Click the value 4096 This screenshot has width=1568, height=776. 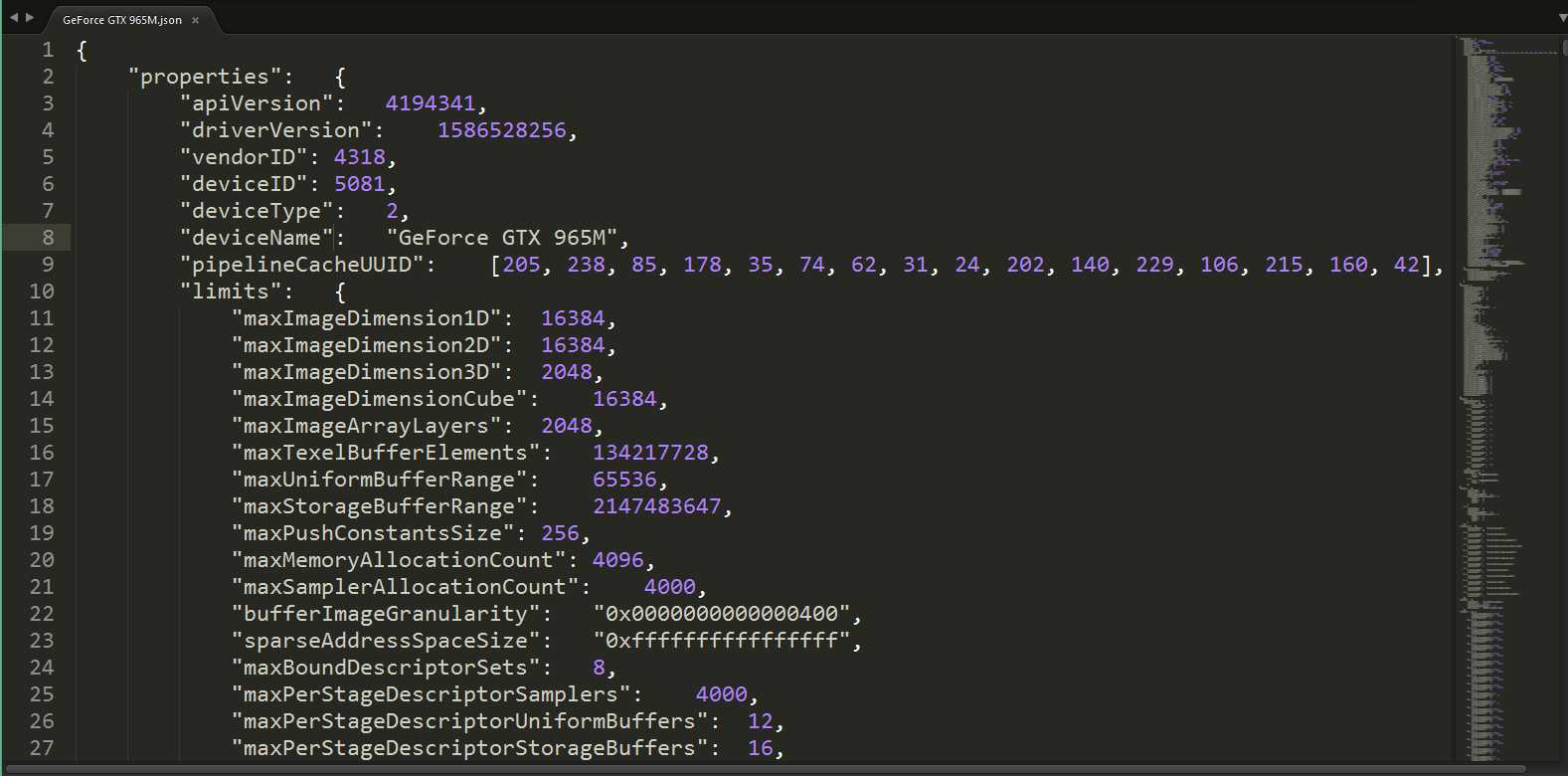tap(618, 560)
